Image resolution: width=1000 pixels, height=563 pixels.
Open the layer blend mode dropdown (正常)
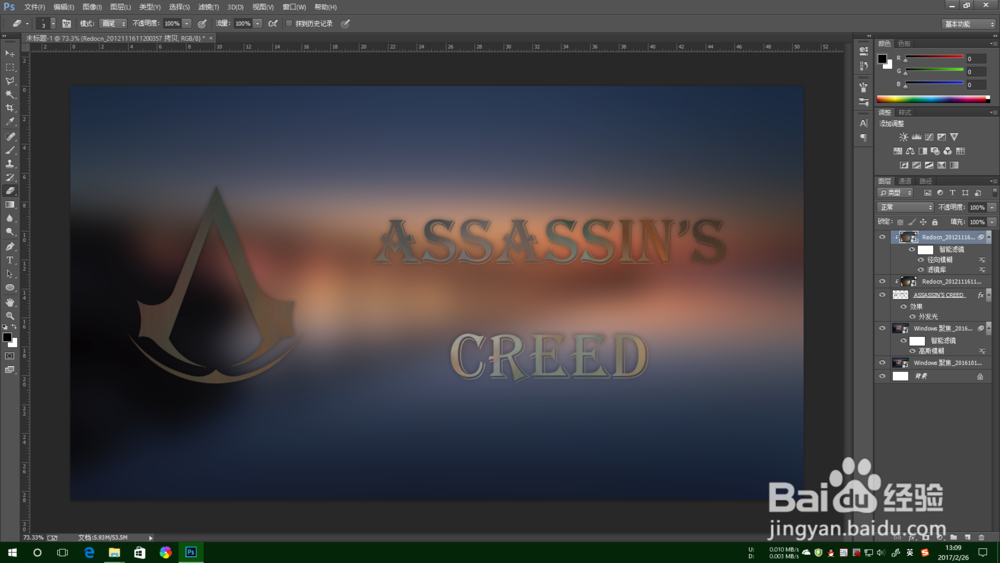[906, 207]
